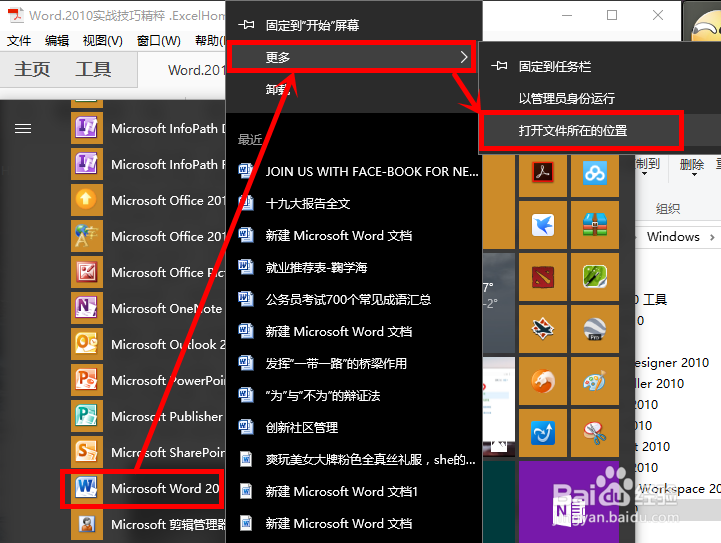Open the blue curved arrow tile
721x543 pixels.
pyautogui.click(x=543, y=433)
